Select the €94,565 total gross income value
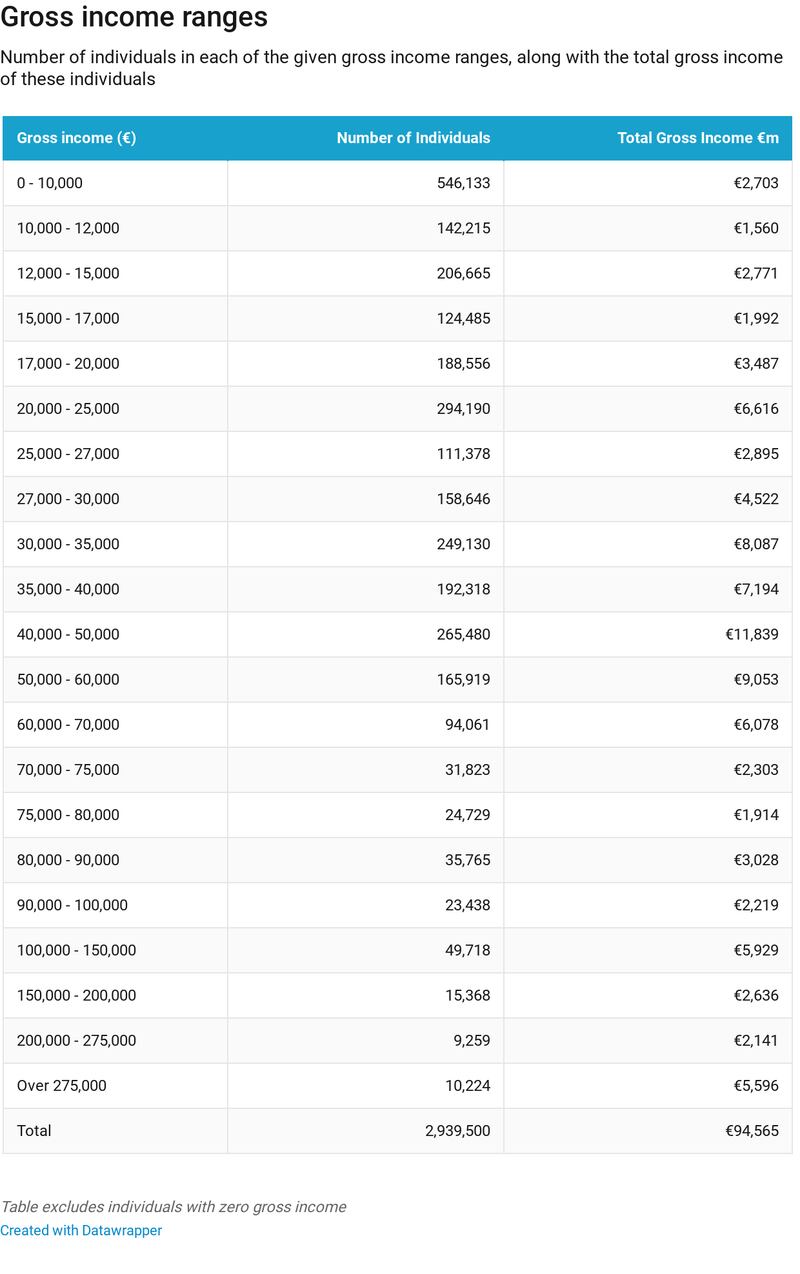Image resolution: width=800 pixels, height=1274 pixels. pyautogui.click(x=751, y=1131)
